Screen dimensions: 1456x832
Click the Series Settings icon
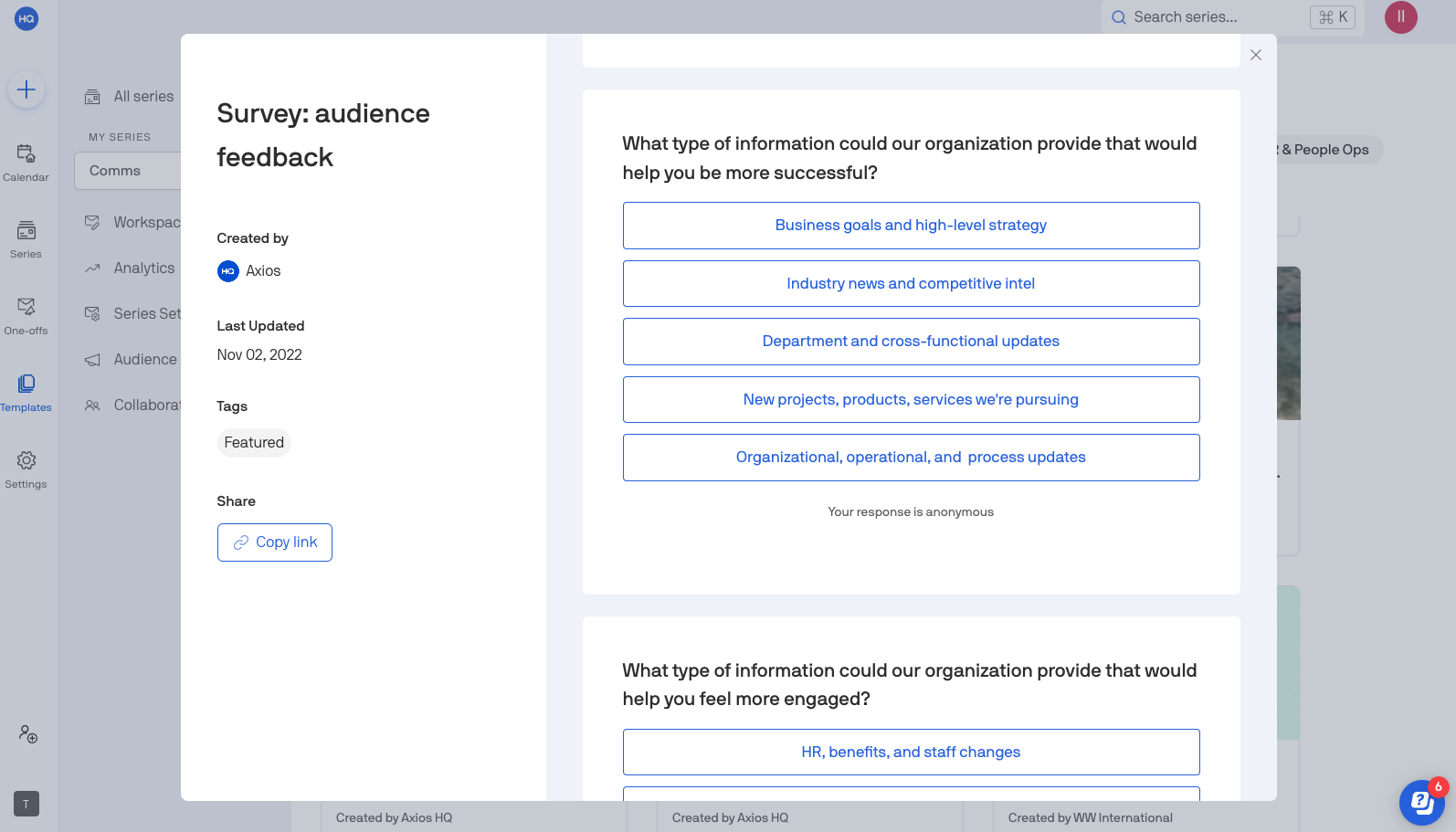[x=92, y=314]
